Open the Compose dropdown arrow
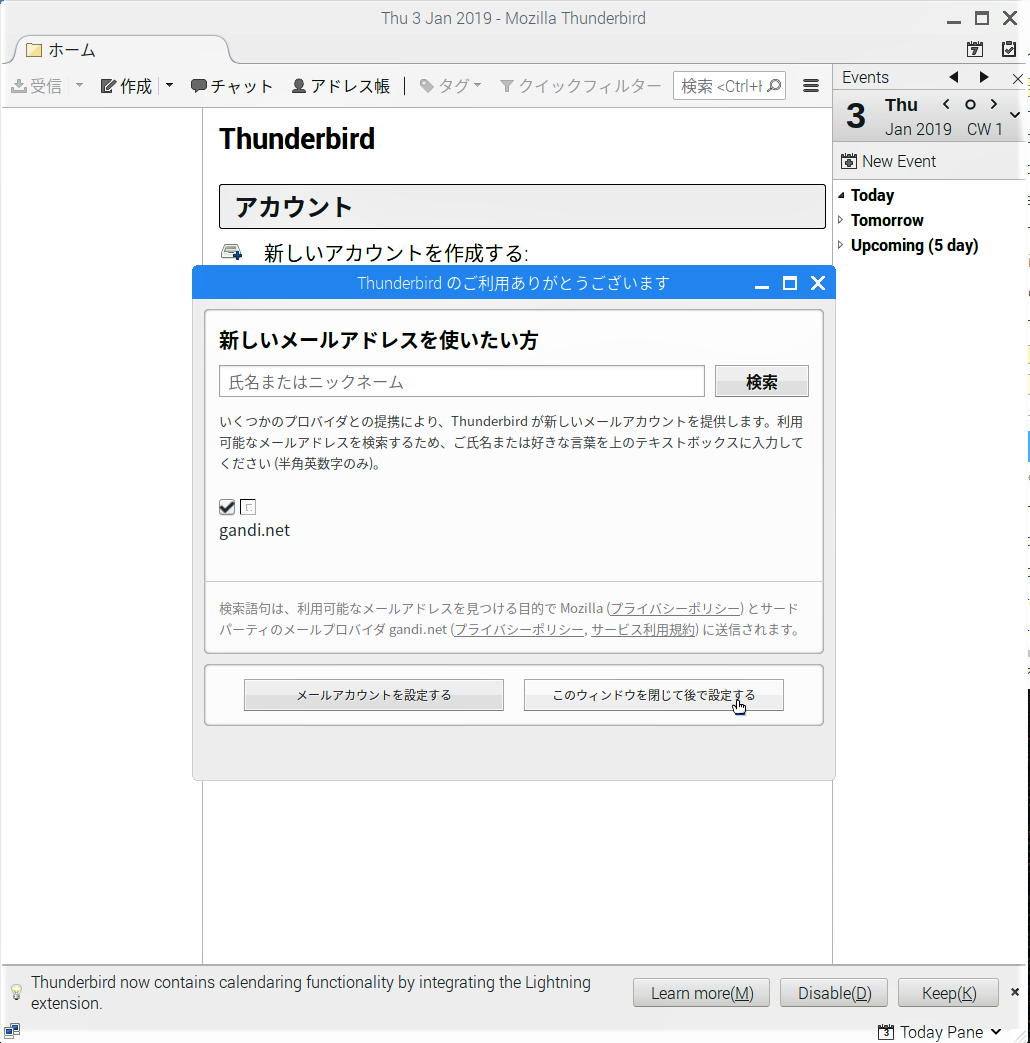 [169, 86]
